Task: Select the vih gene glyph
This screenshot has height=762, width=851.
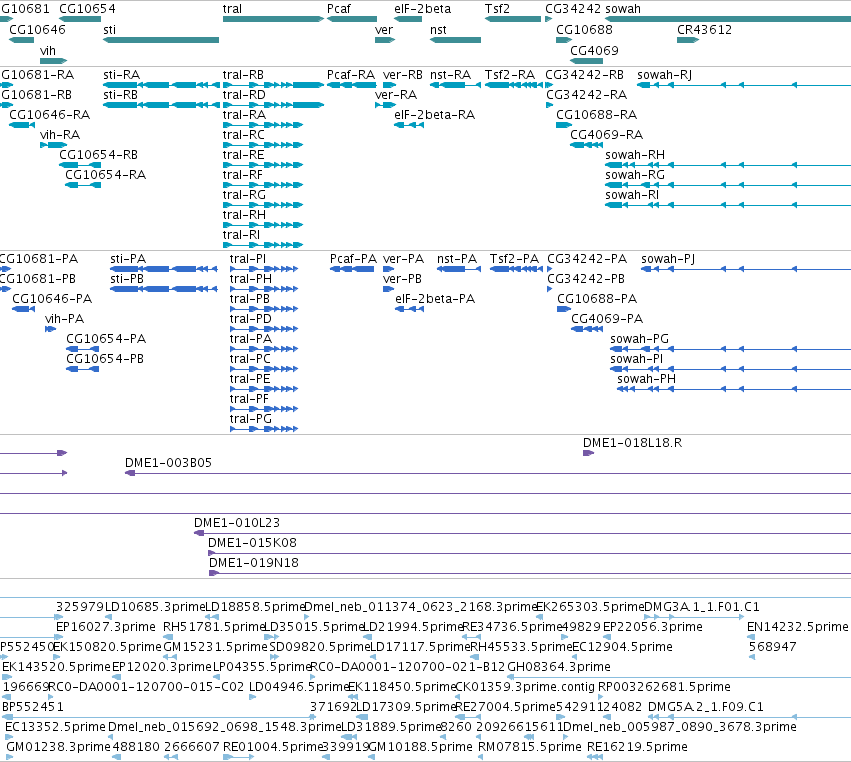Action: point(53,61)
